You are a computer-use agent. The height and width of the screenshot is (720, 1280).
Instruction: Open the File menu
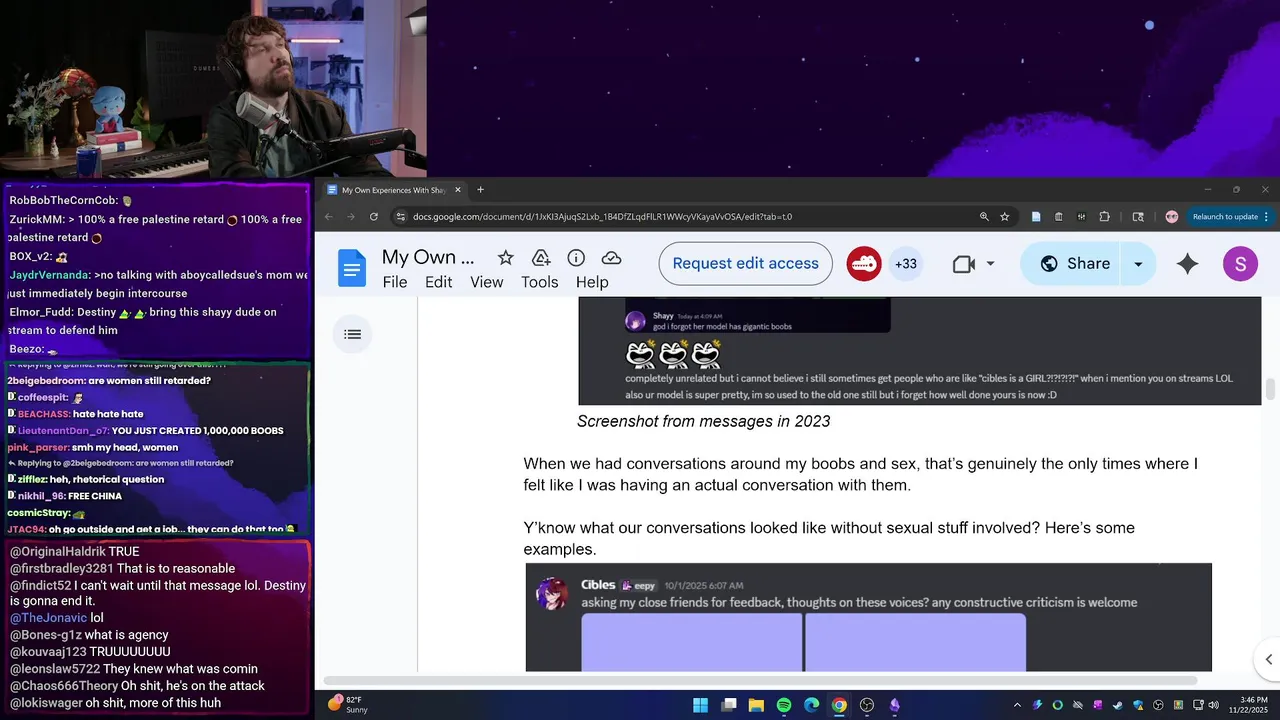pos(395,282)
